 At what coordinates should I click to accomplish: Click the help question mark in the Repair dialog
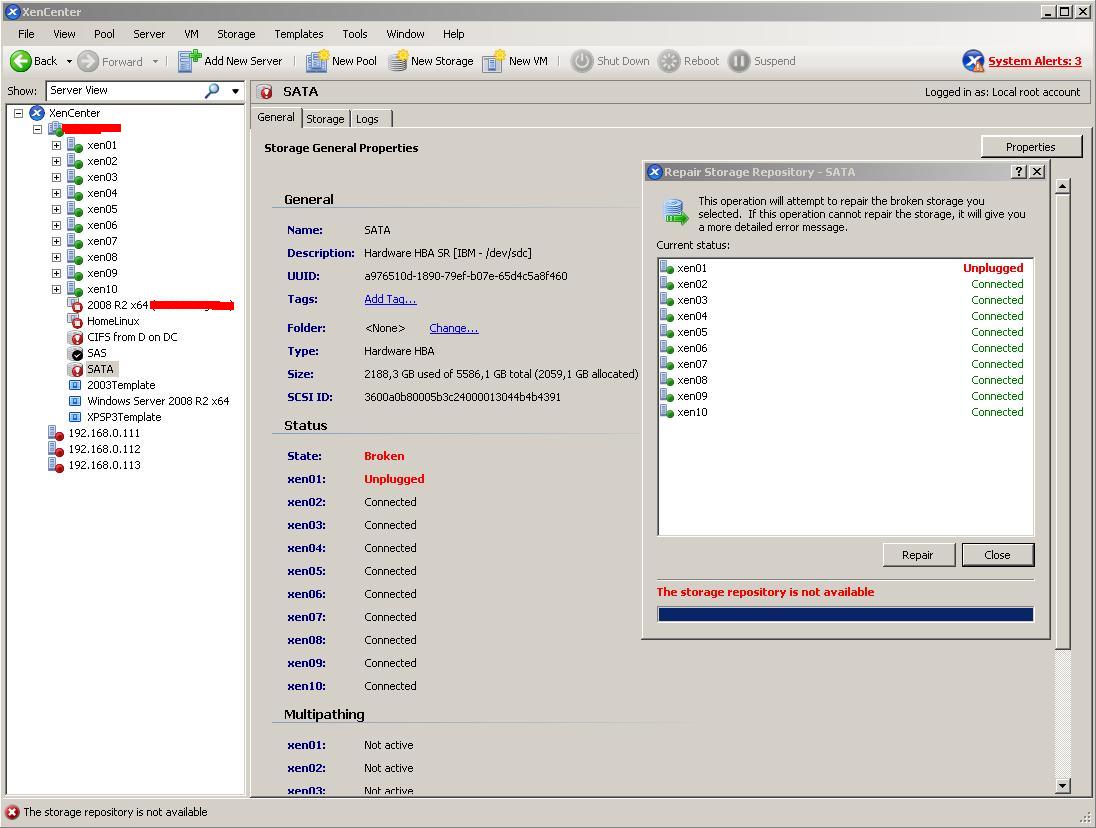click(x=1019, y=172)
